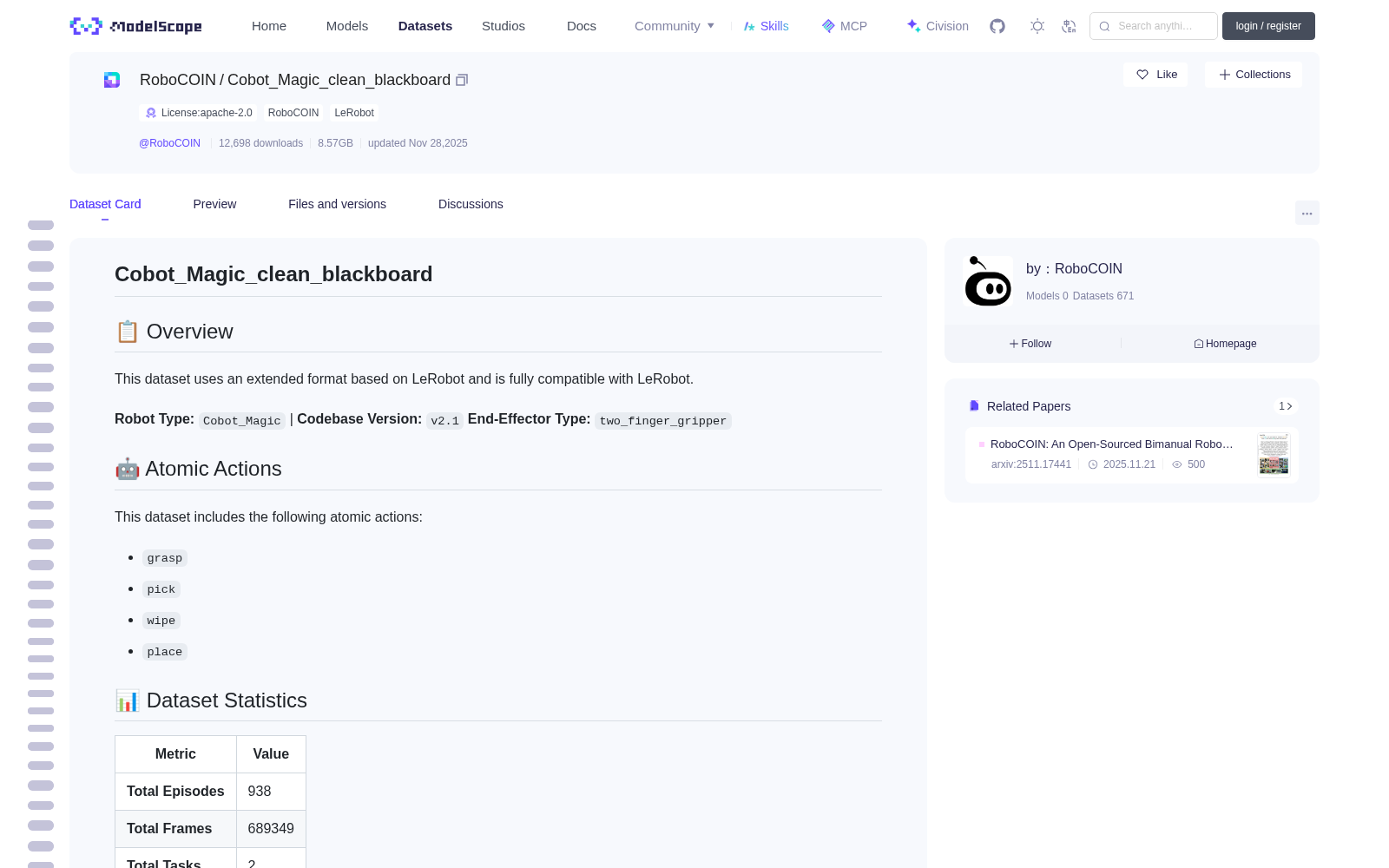The height and width of the screenshot is (868, 1389).
Task: Open the Models menu item
Action: click(347, 26)
